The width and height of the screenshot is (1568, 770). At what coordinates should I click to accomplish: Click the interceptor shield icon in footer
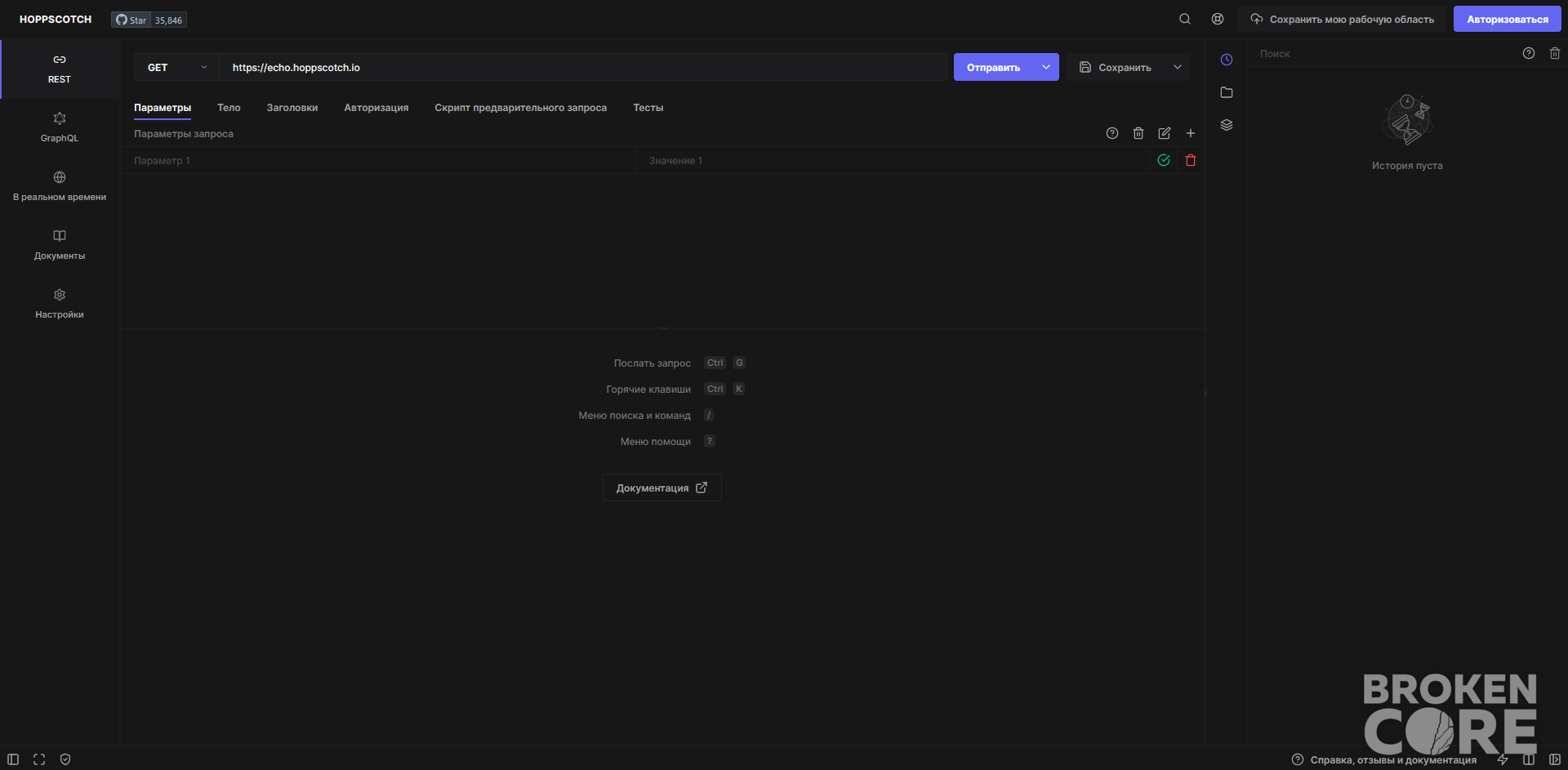[65, 759]
